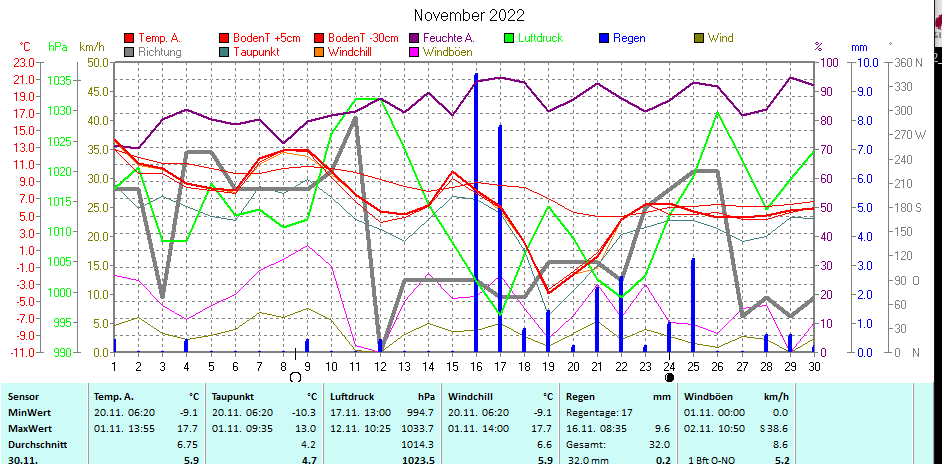This screenshot has height=464, width=942.
Task: Click the maximum rain value 9.6
Action: pos(663,429)
